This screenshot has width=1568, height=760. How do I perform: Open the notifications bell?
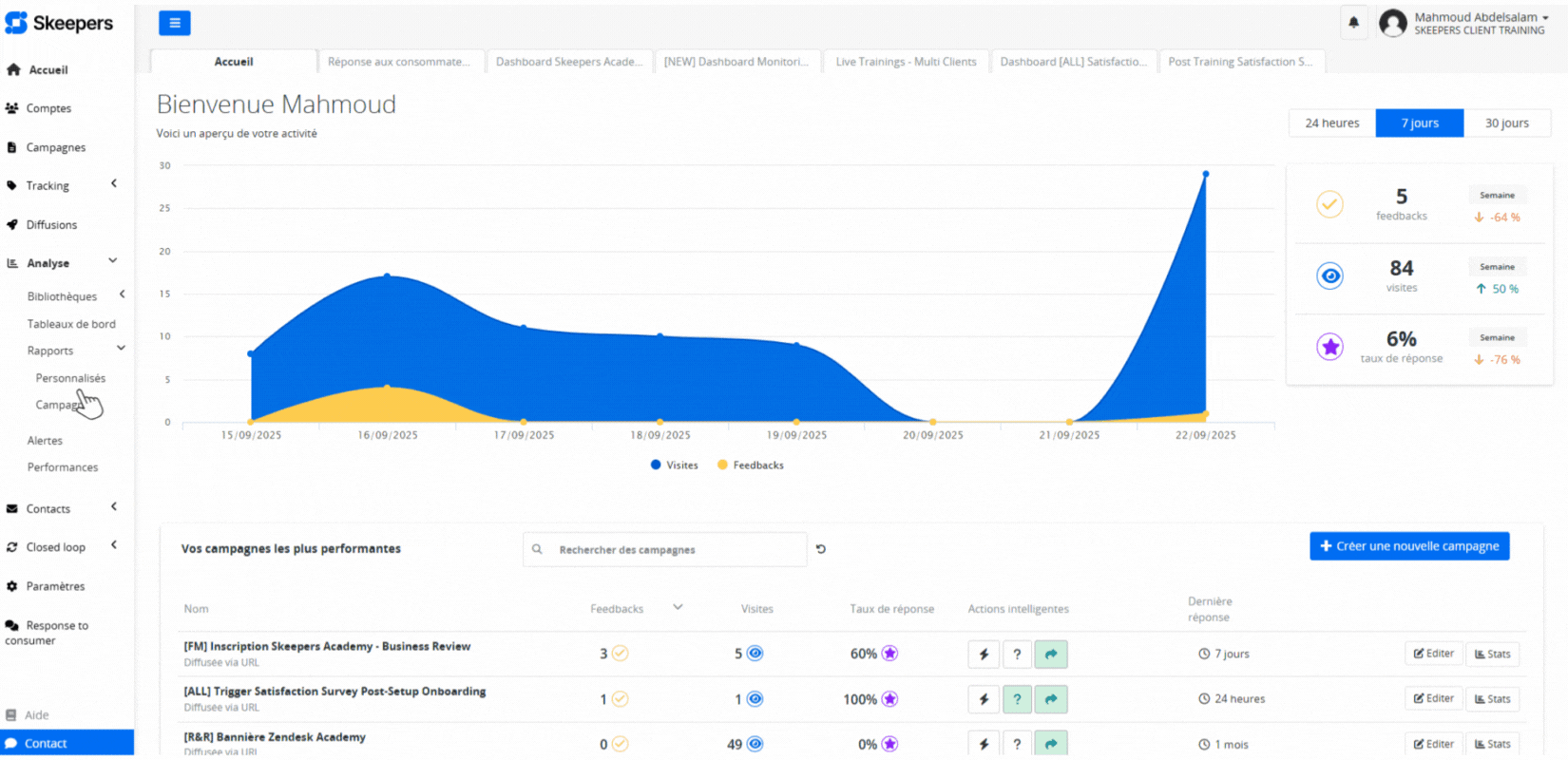(x=1353, y=23)
